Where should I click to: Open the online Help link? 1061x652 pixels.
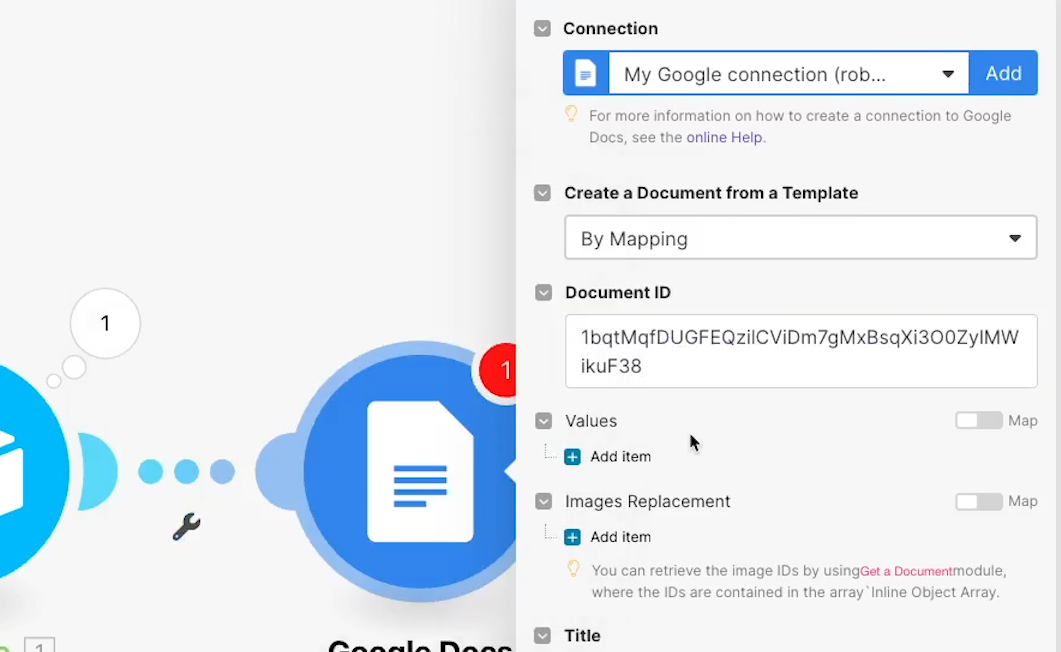coord(724,137)
